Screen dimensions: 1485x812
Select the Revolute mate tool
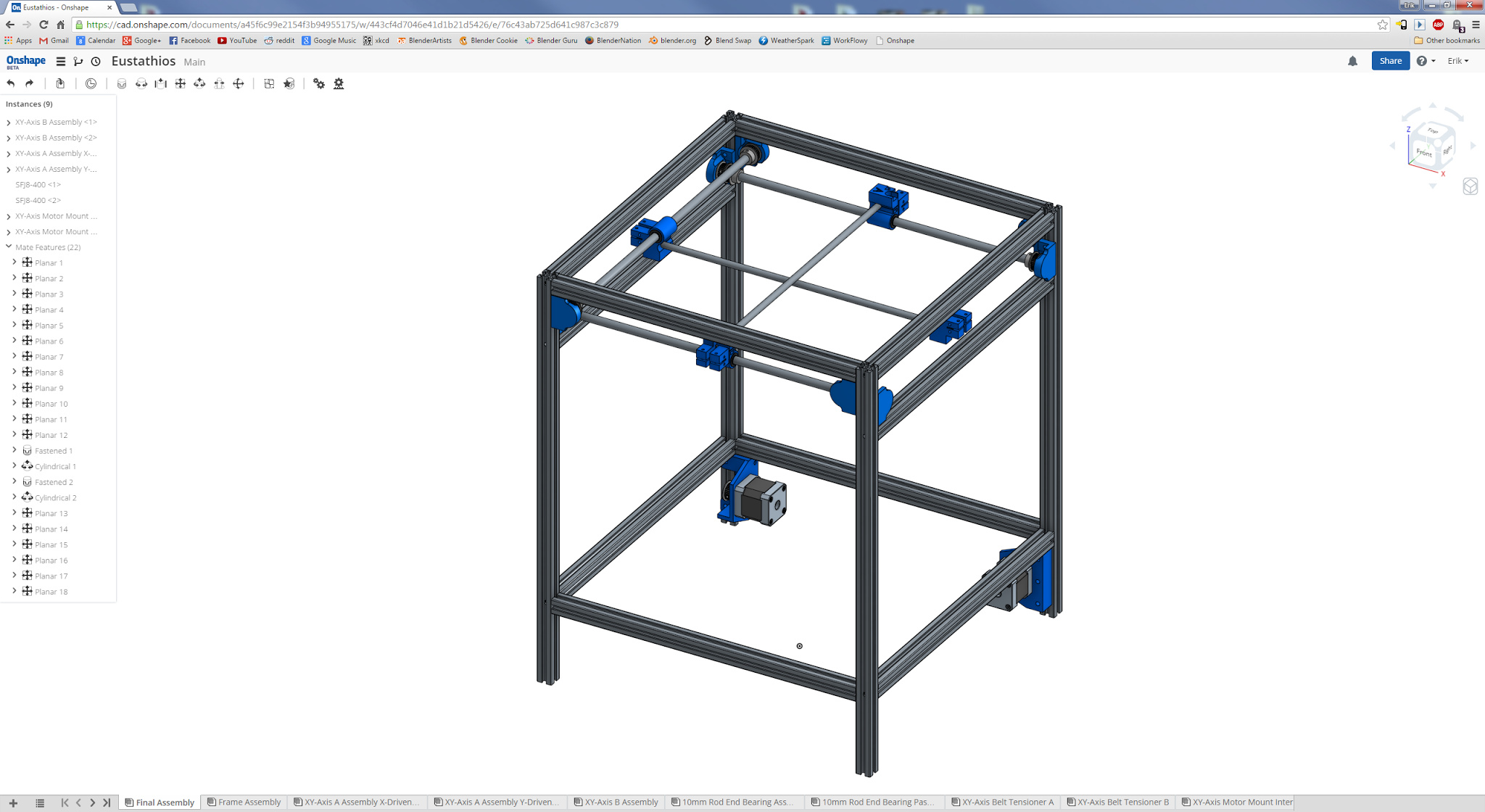141,83
